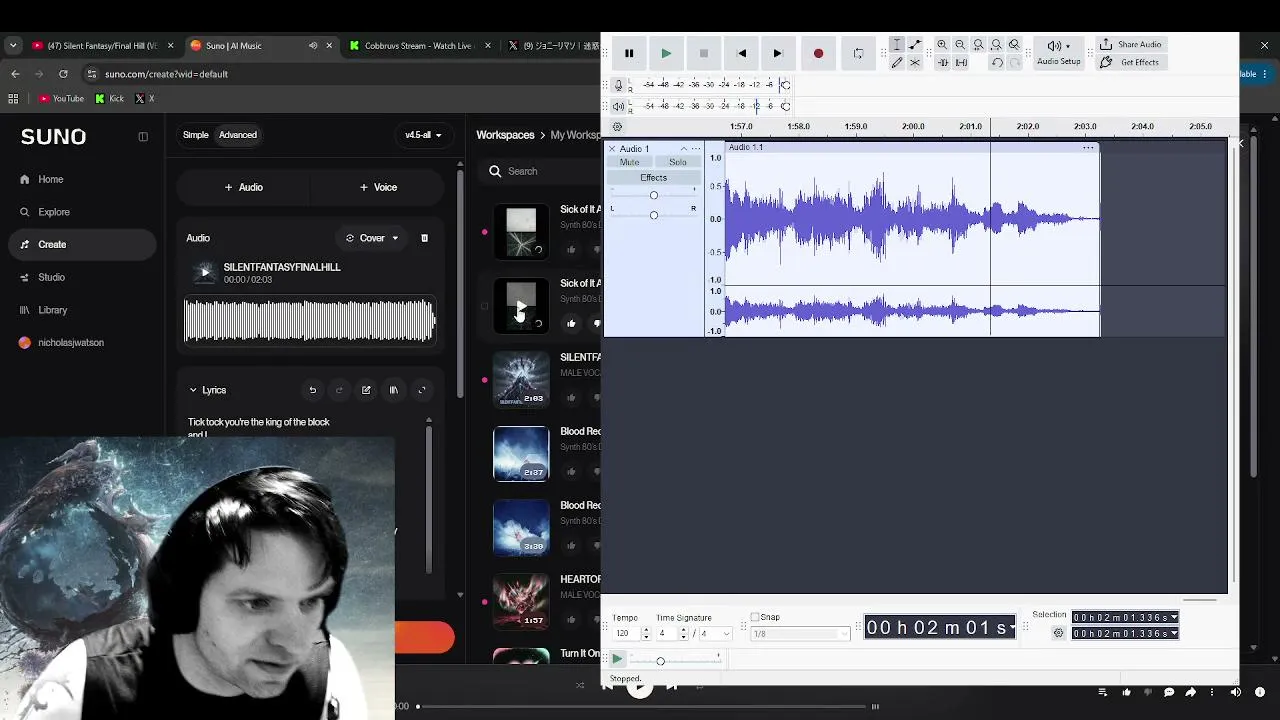Open the Cover mode dropdown

click(372, 238)
